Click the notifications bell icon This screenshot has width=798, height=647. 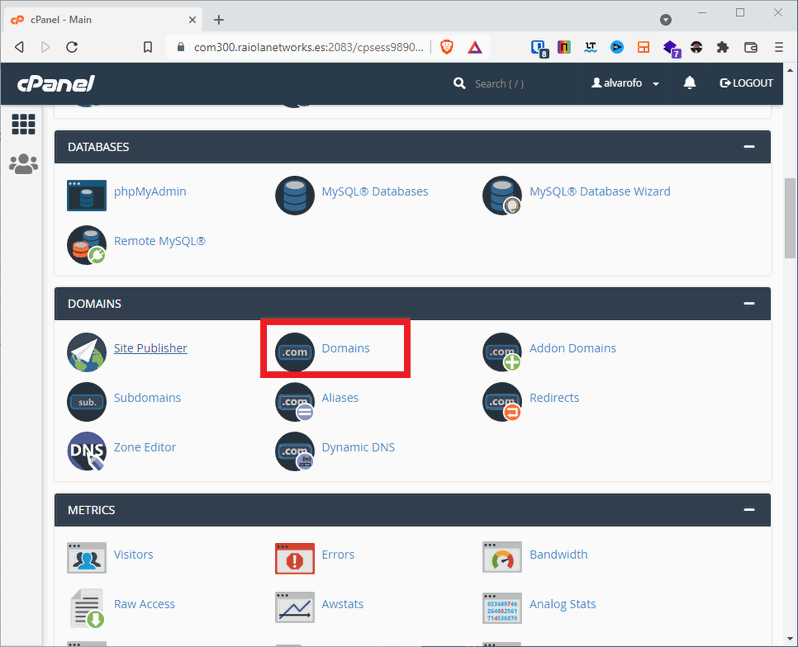point(690,82)
